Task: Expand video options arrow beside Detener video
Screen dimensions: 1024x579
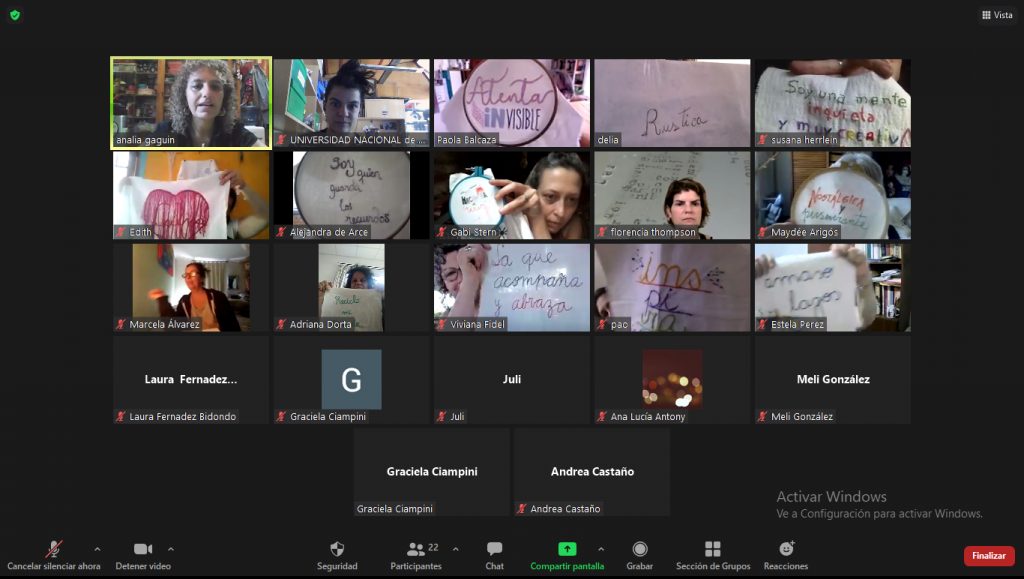Action: [x=171, y=549]
